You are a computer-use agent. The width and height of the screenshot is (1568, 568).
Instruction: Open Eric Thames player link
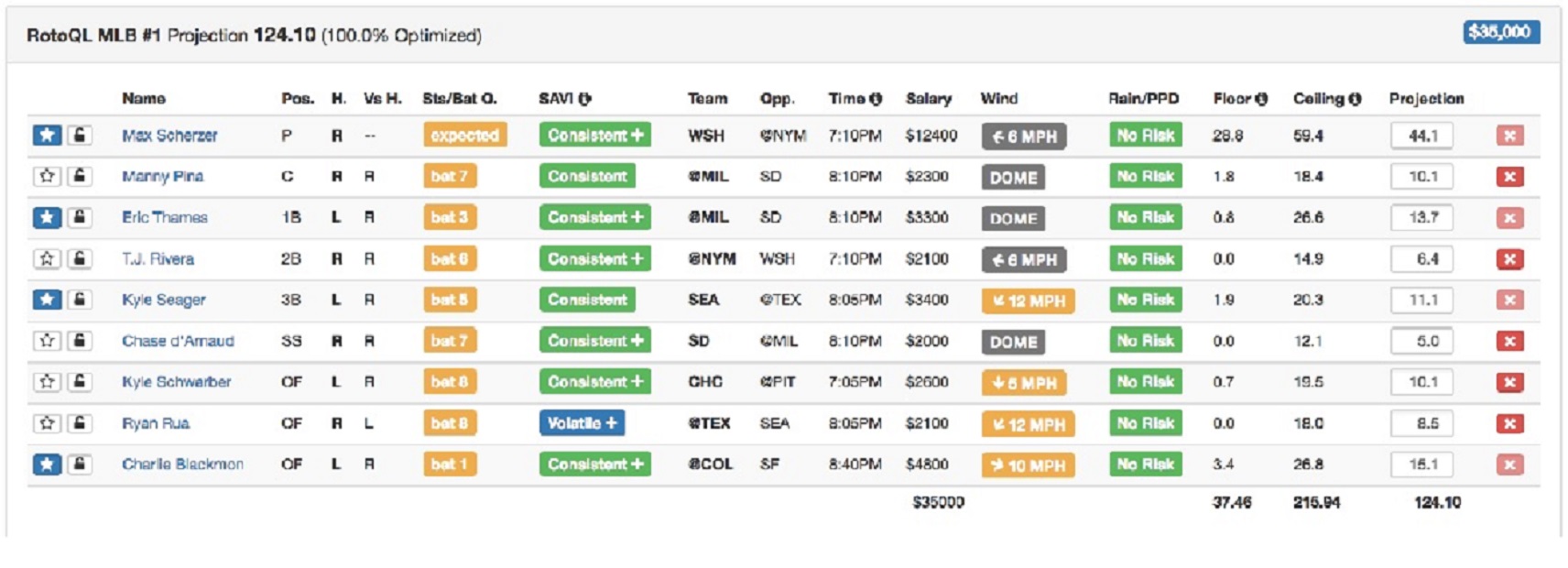(x=165, y=217)
